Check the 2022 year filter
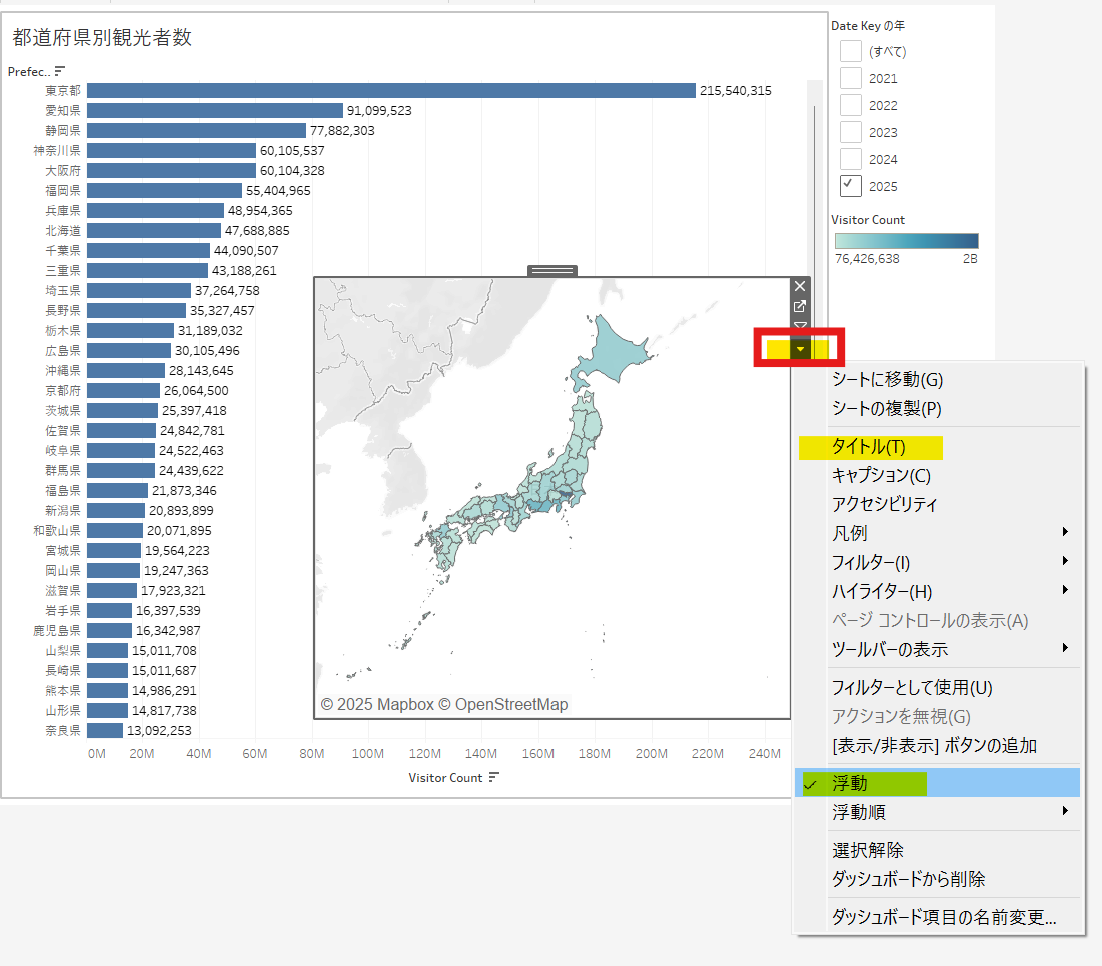Screen dimensions: 1102x966 [x=850, y=105]
